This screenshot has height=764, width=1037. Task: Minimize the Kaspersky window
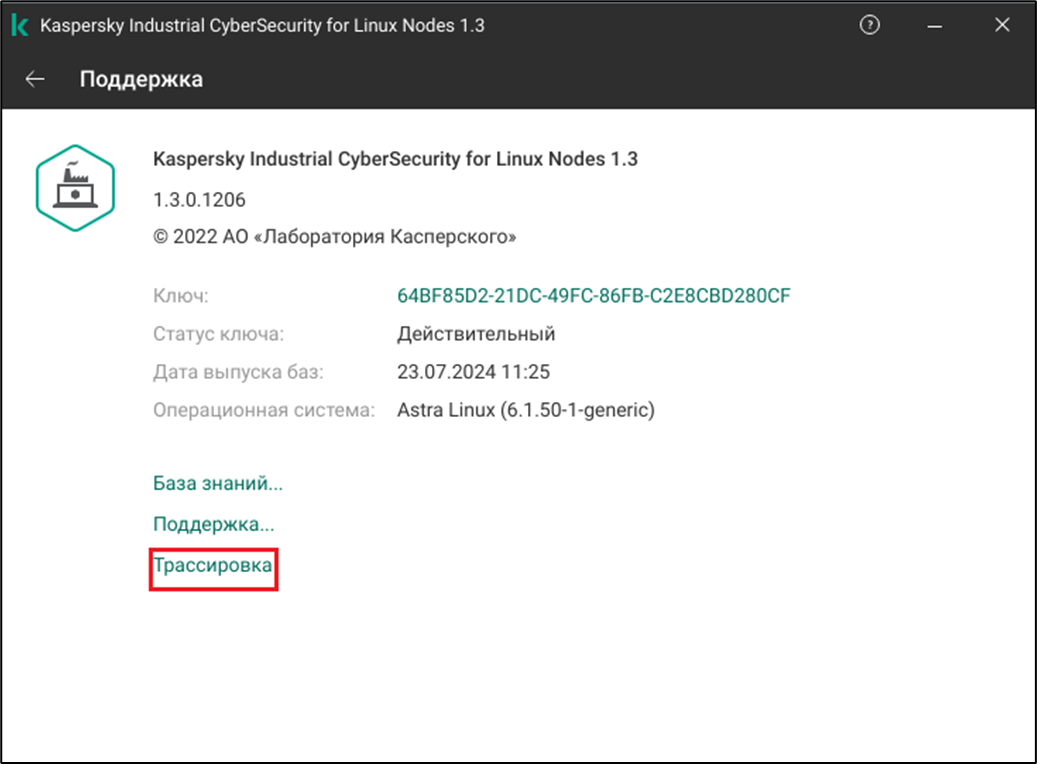935,26
